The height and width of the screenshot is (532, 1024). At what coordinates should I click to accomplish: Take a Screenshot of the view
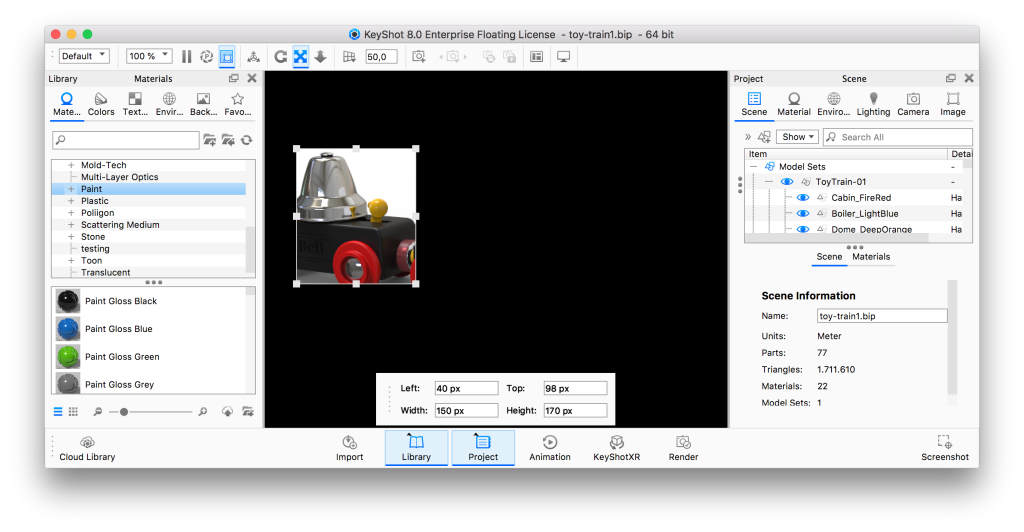pyautogui.click(x=944, y=447)
